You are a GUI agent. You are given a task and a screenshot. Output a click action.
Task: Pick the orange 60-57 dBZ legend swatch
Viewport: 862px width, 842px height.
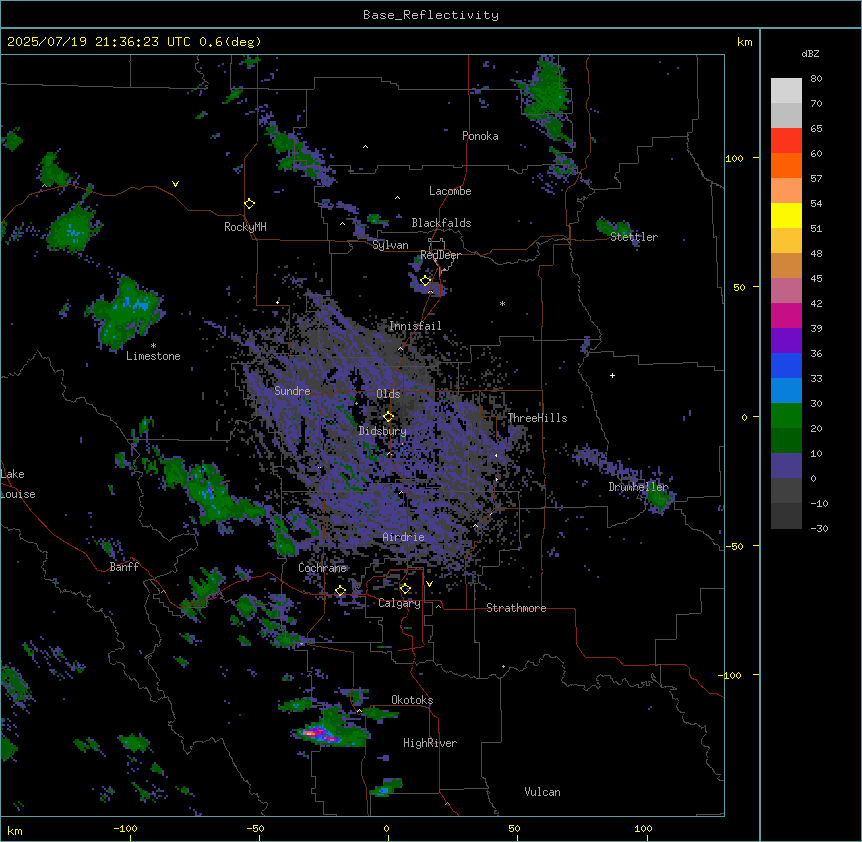[x=786, y=165]
